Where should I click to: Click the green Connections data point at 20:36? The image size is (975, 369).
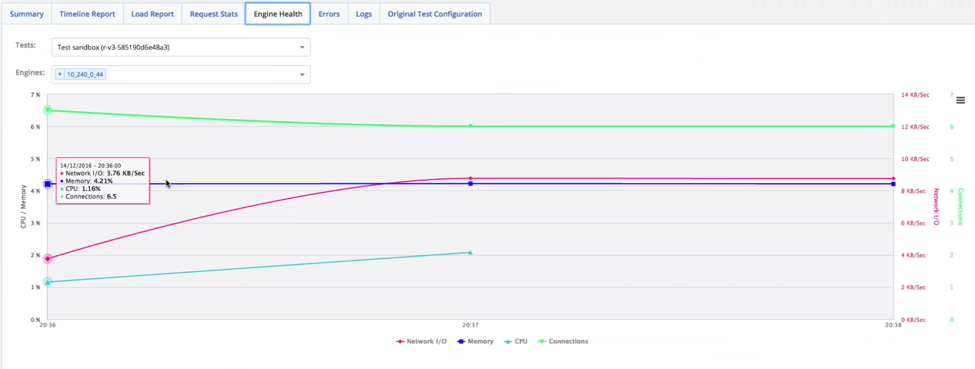click(x=47, y=110)
